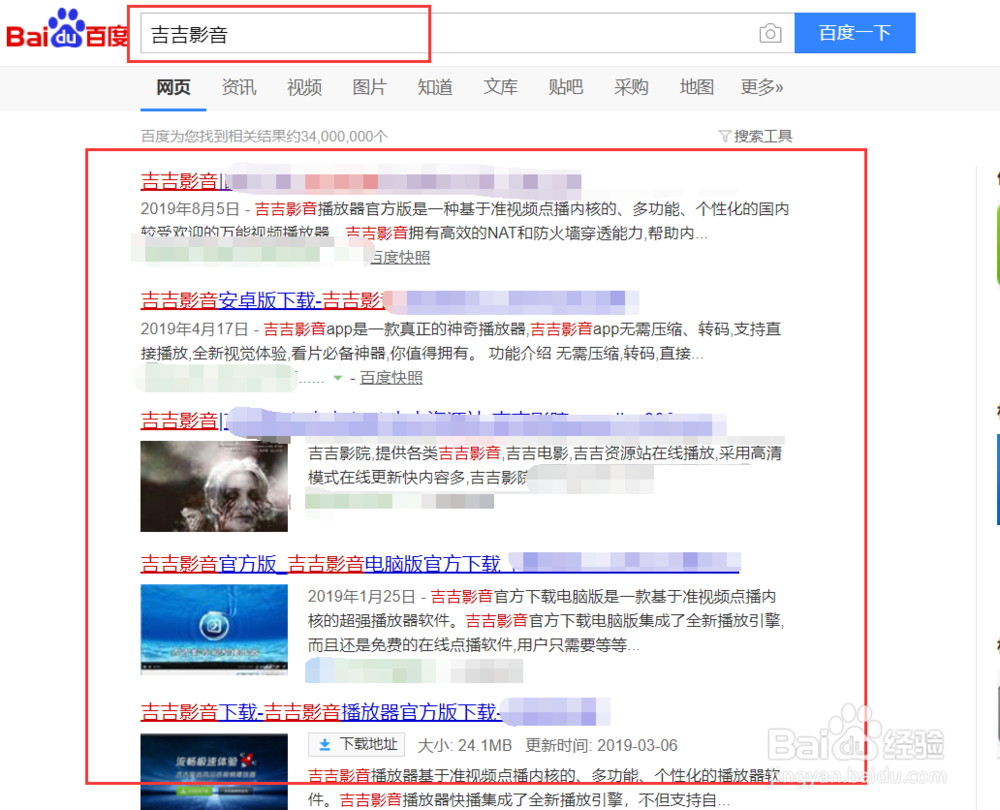Click the date 2019年4月17日

[195, 329]
